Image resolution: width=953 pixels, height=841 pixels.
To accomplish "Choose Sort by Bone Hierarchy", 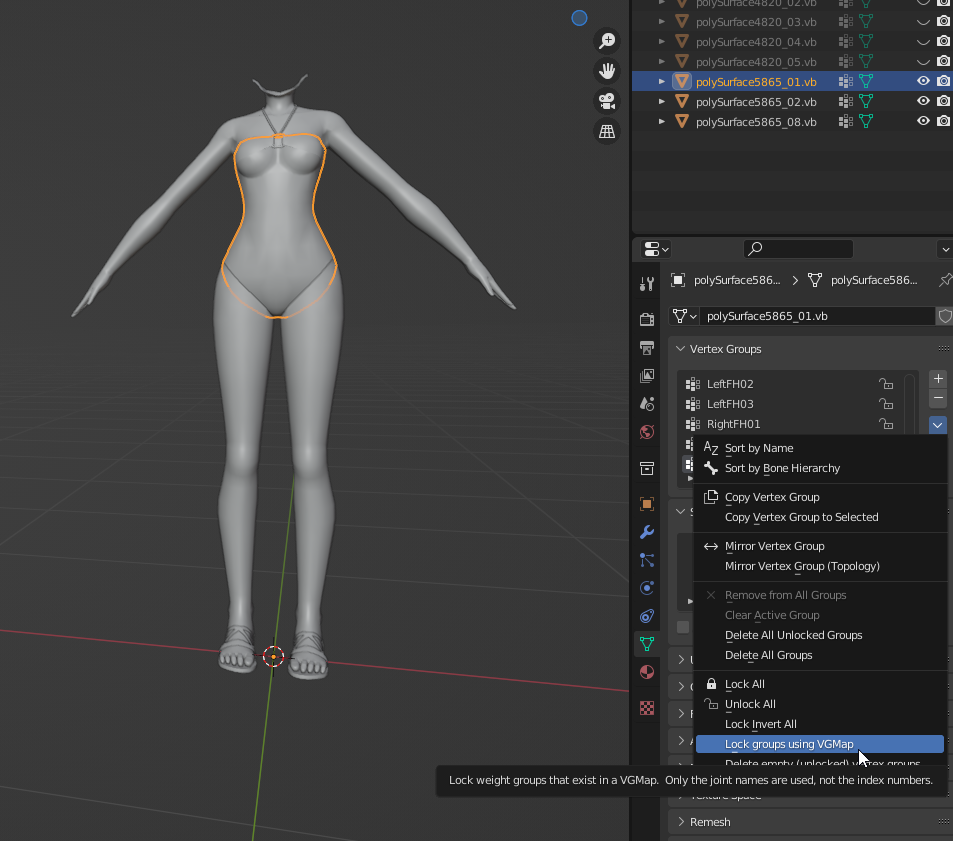I will pos(820,469).
